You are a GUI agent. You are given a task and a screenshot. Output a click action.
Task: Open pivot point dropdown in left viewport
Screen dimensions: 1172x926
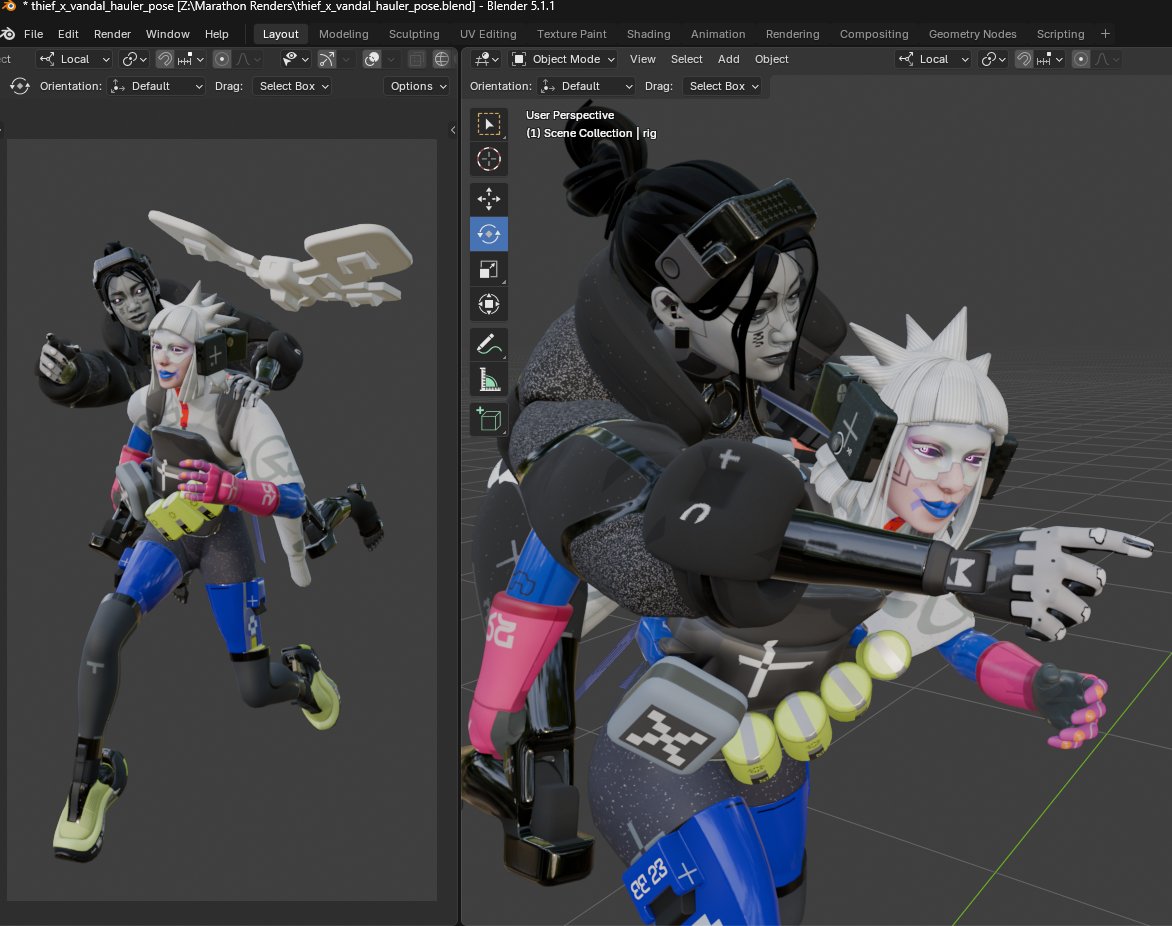[135, 59]
